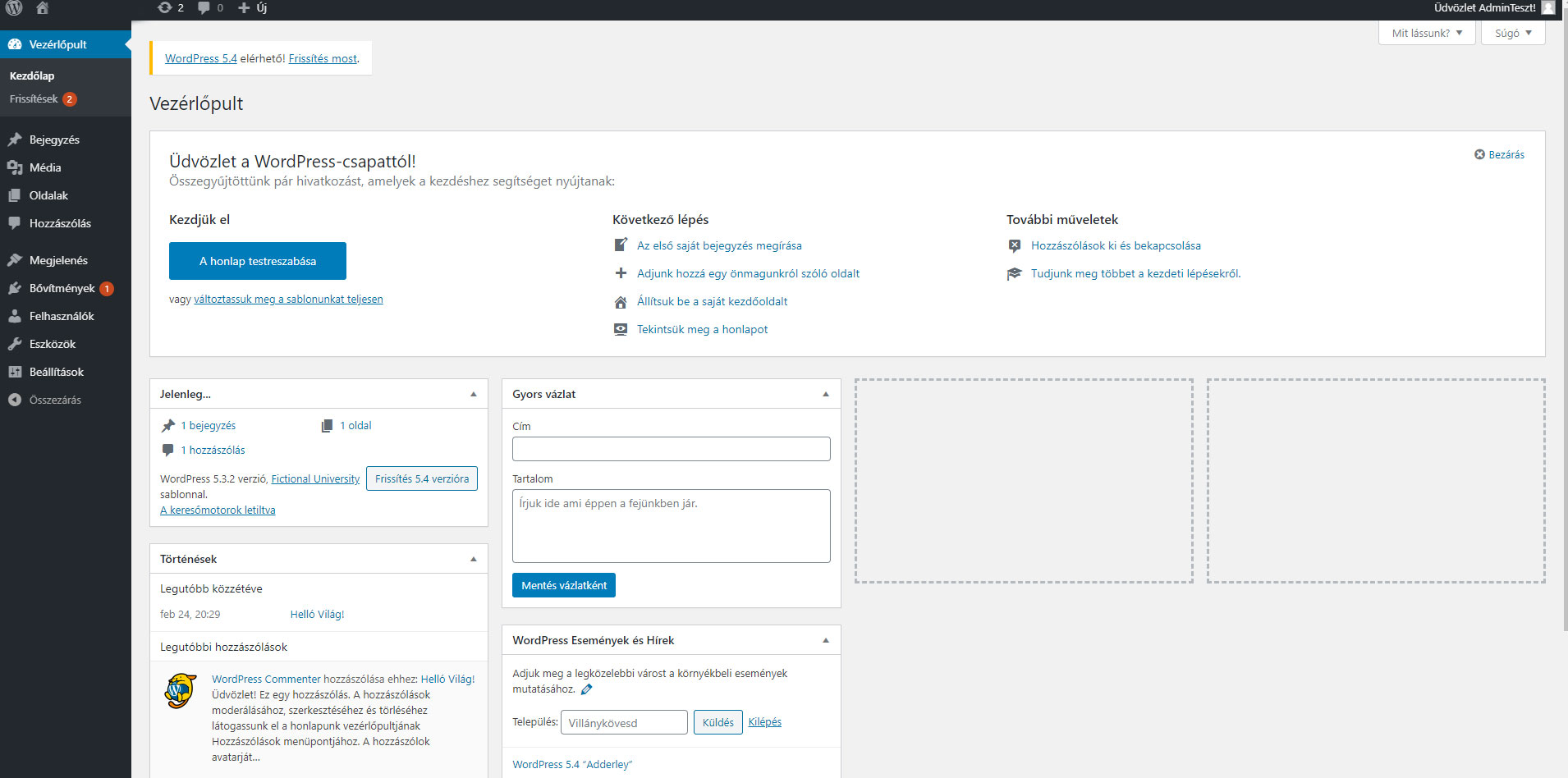Click the Beállítások settings icon in sidebar
Viewport: 1568px width, 778px height.
[x=15, y=372]
